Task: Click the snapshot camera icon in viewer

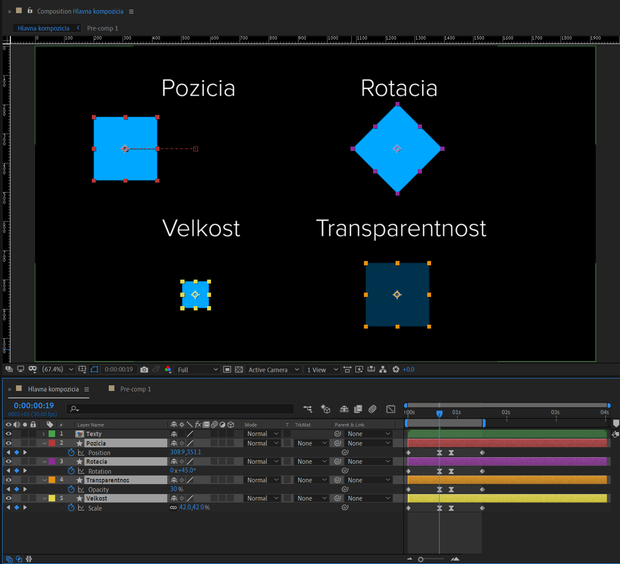Action: pyautogui.click(x=145, y=370)
